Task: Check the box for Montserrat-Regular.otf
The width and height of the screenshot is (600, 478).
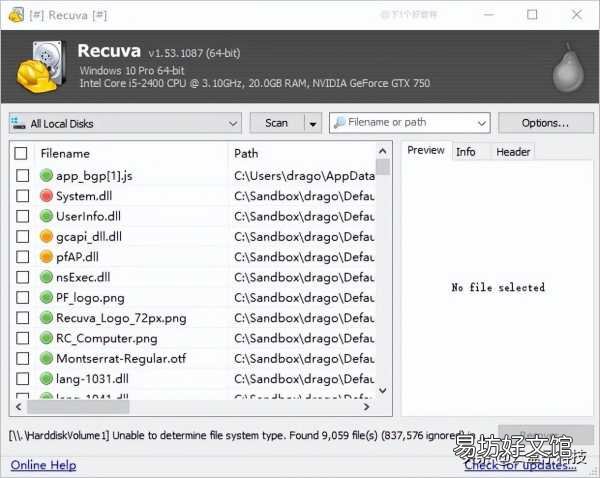Action: point(23,359)
